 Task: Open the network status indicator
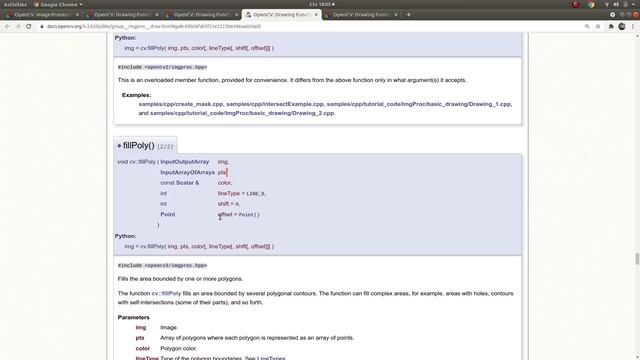(x=607, y=4)
